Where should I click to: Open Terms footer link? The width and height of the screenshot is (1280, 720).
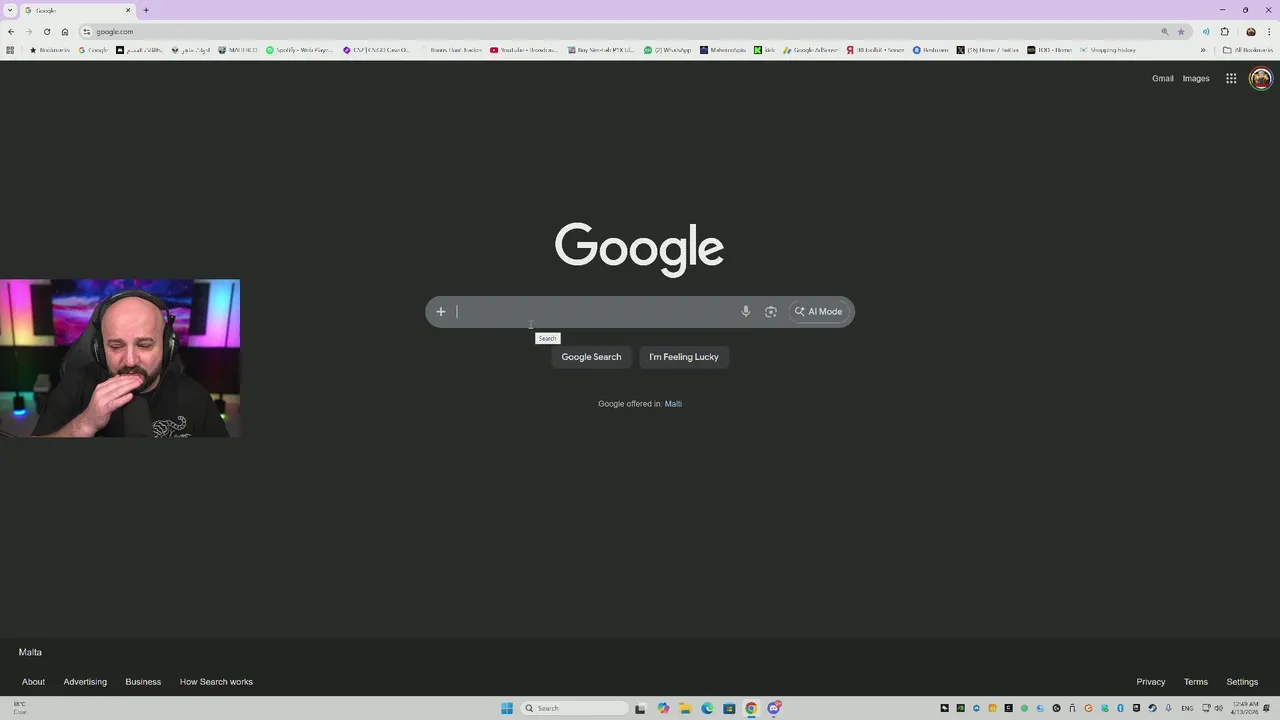click(1196, 682)
